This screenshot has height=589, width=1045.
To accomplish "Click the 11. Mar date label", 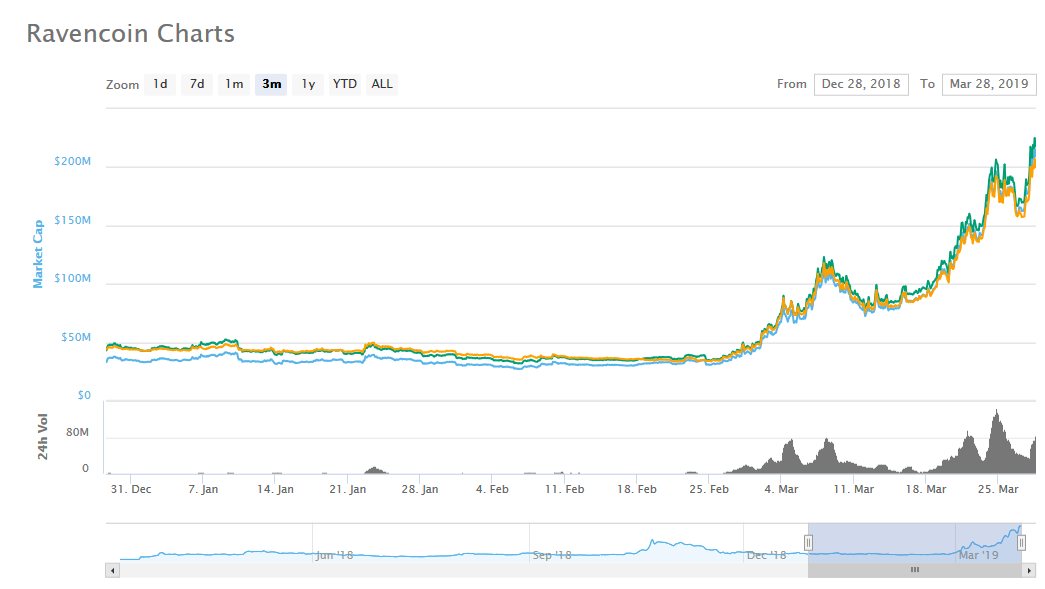I will coord(854,489).
